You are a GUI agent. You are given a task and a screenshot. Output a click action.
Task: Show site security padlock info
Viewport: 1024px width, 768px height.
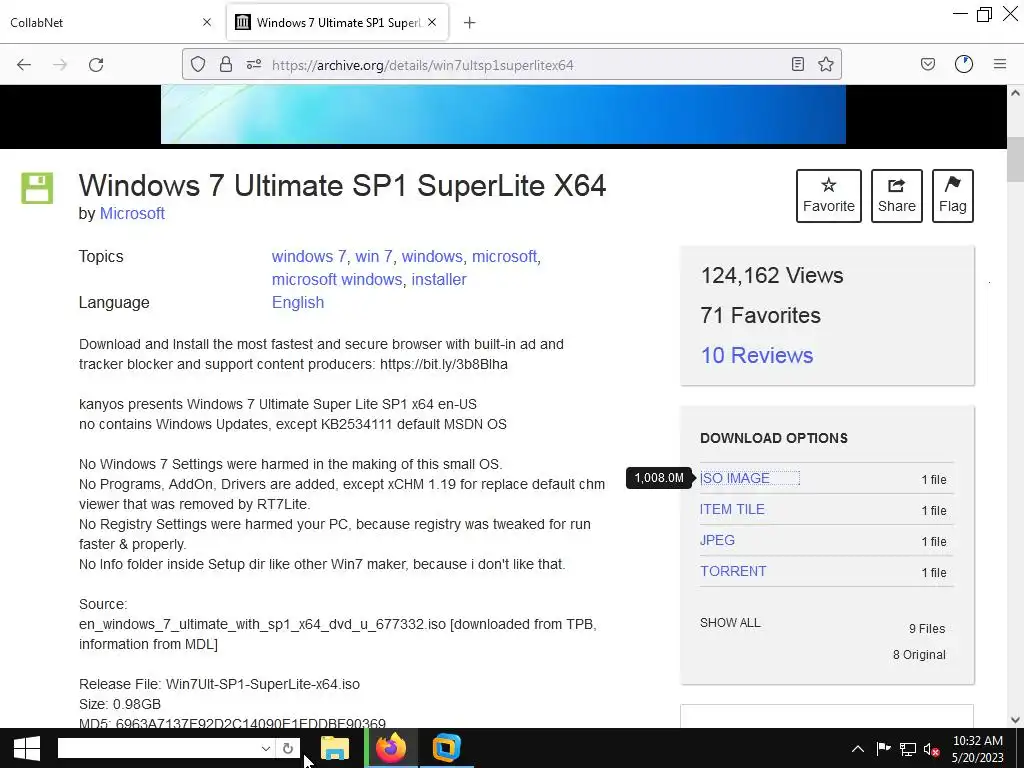click(x=226, y=64)
